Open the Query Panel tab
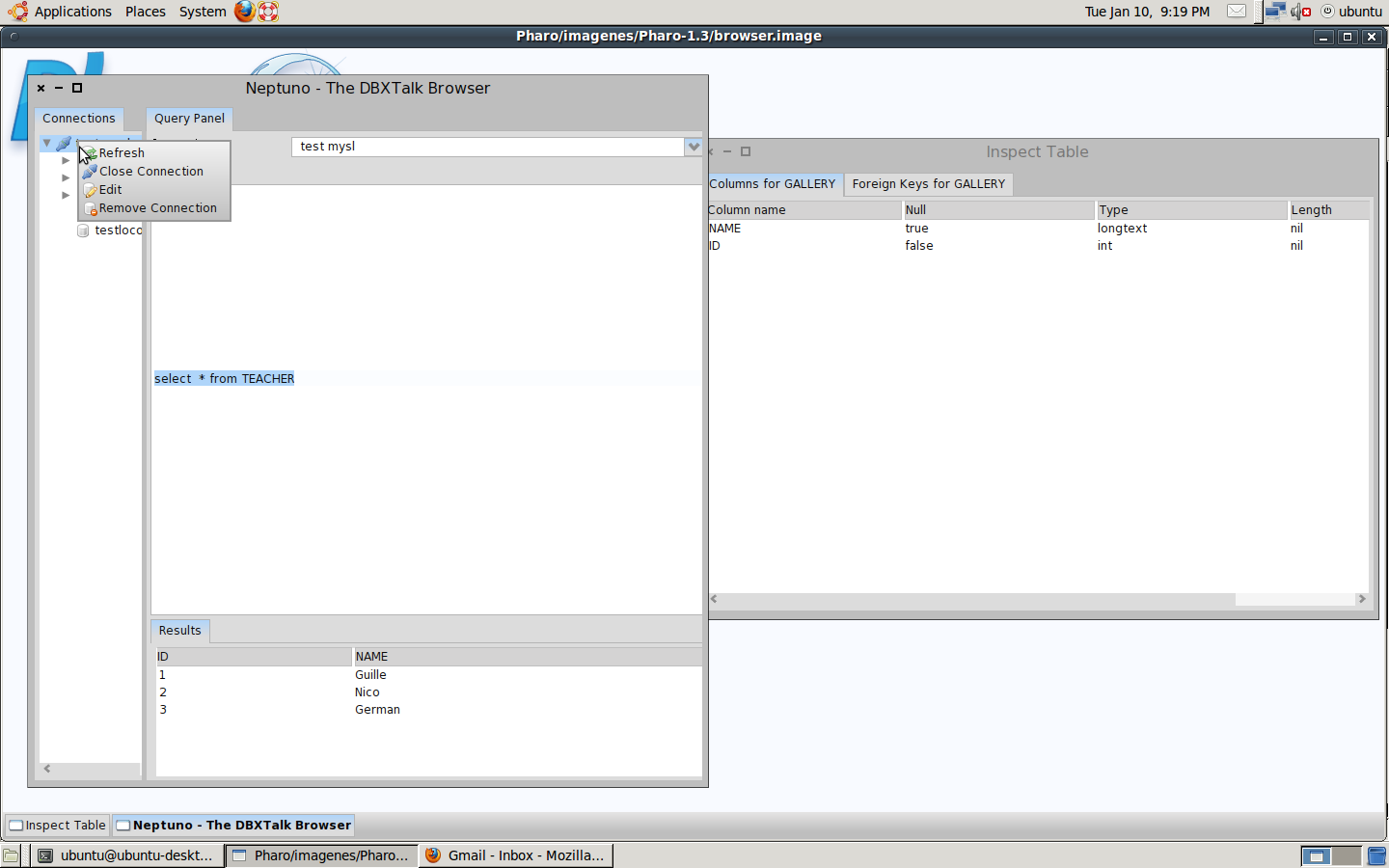The height and width of the screenshot is (868, 1389). click(x=189, y=118)
